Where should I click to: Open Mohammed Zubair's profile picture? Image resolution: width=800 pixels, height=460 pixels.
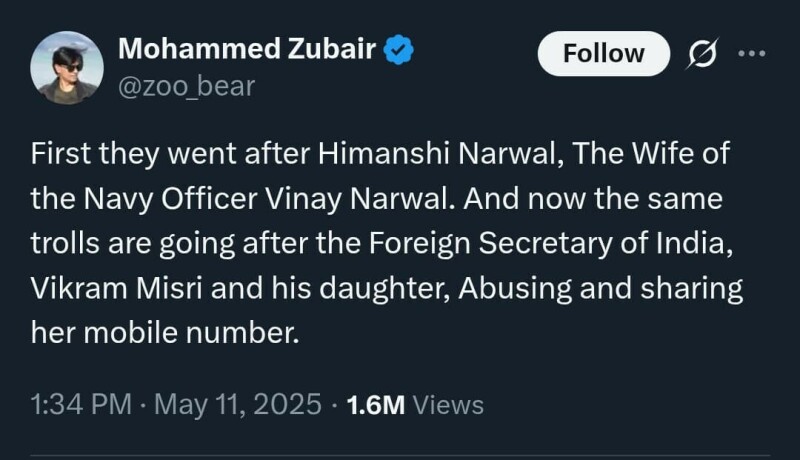point(67,67)
